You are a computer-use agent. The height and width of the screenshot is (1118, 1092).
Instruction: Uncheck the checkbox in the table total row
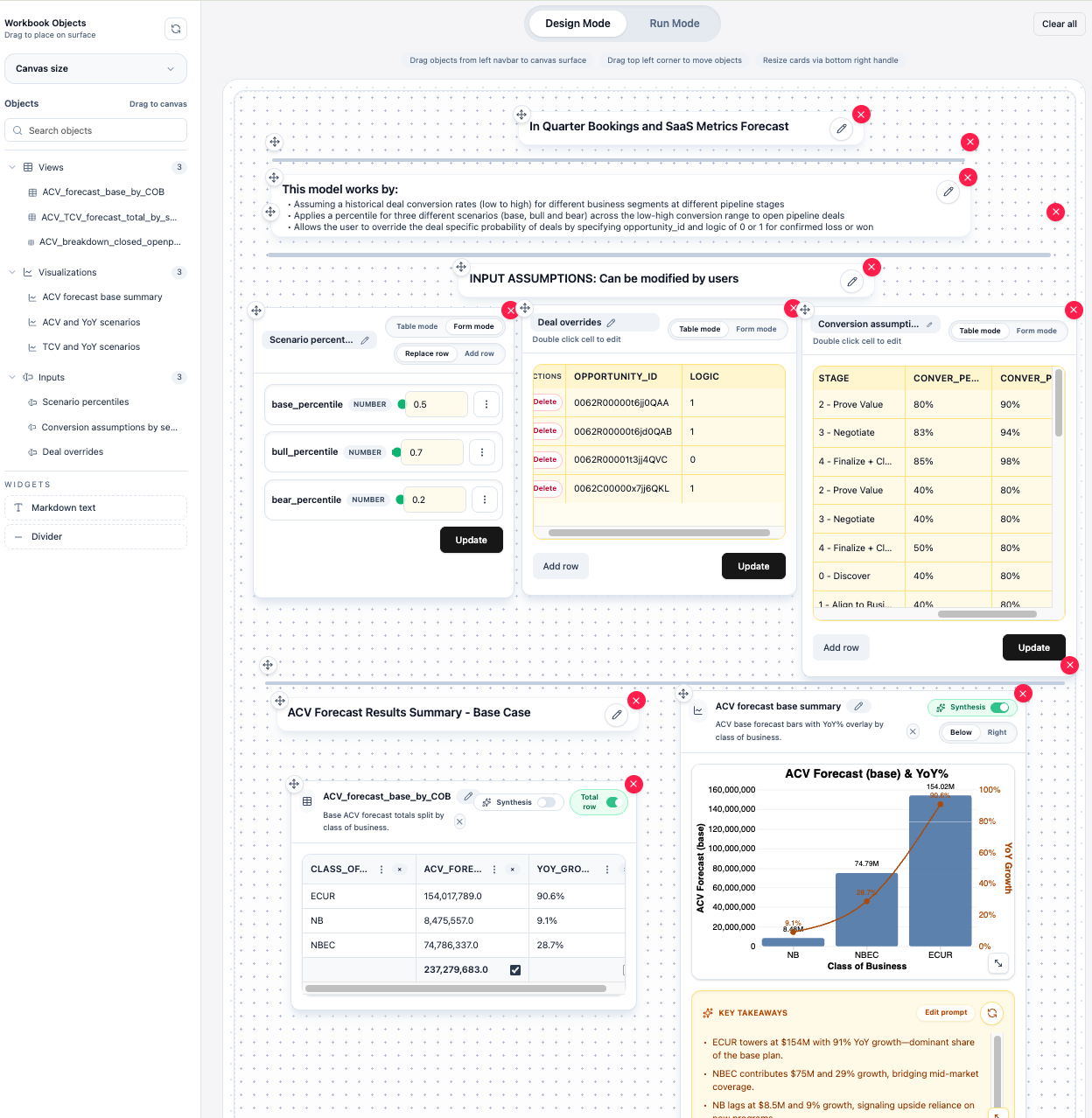click(515, 969)
